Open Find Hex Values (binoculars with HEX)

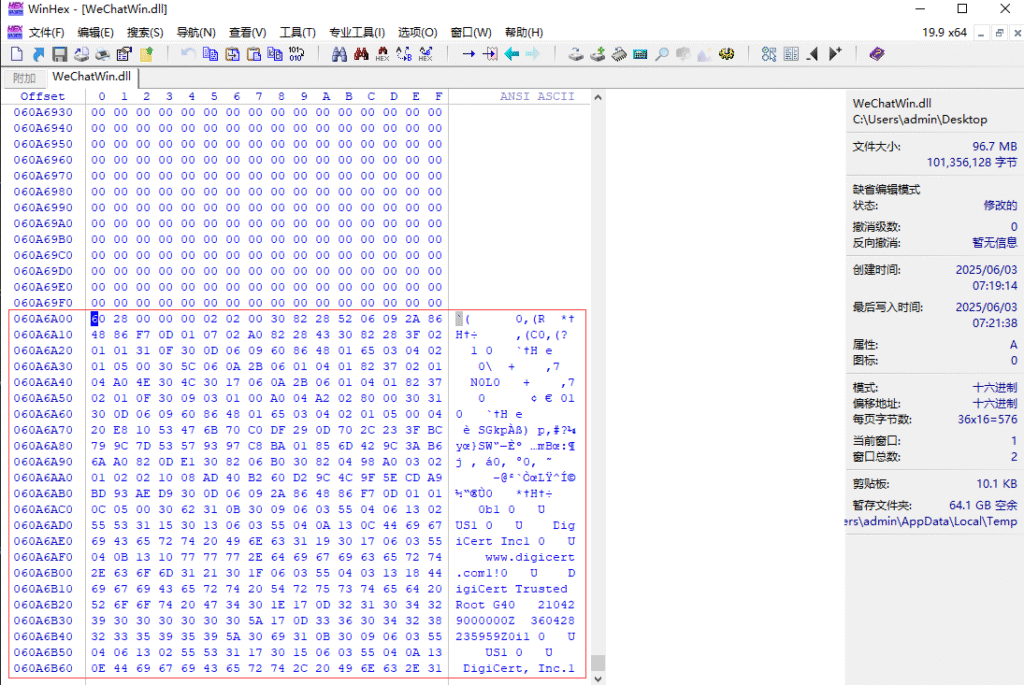tap(383, 54)
